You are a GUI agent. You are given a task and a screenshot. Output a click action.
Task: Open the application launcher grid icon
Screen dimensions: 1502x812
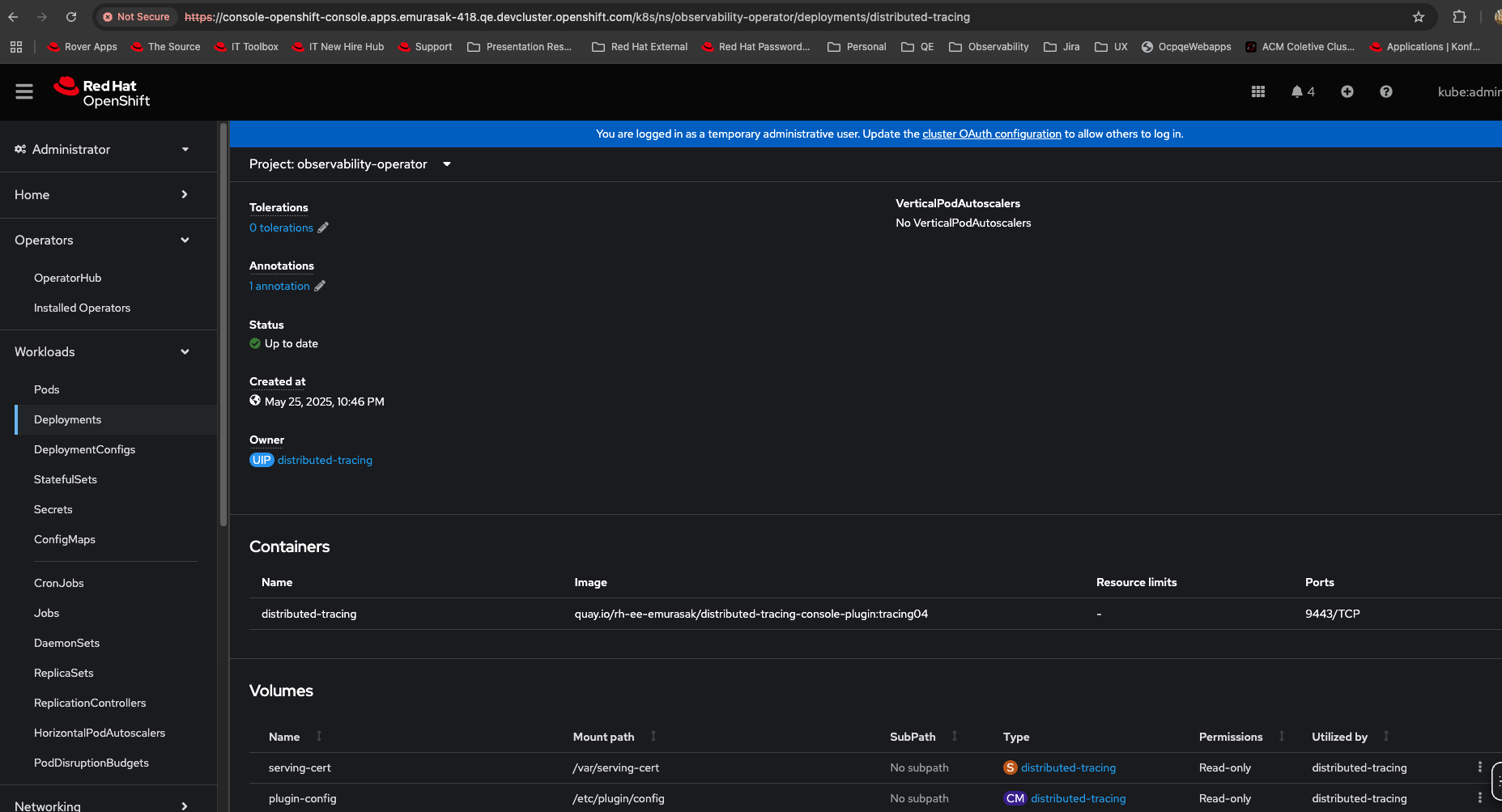click(1258, 92)
